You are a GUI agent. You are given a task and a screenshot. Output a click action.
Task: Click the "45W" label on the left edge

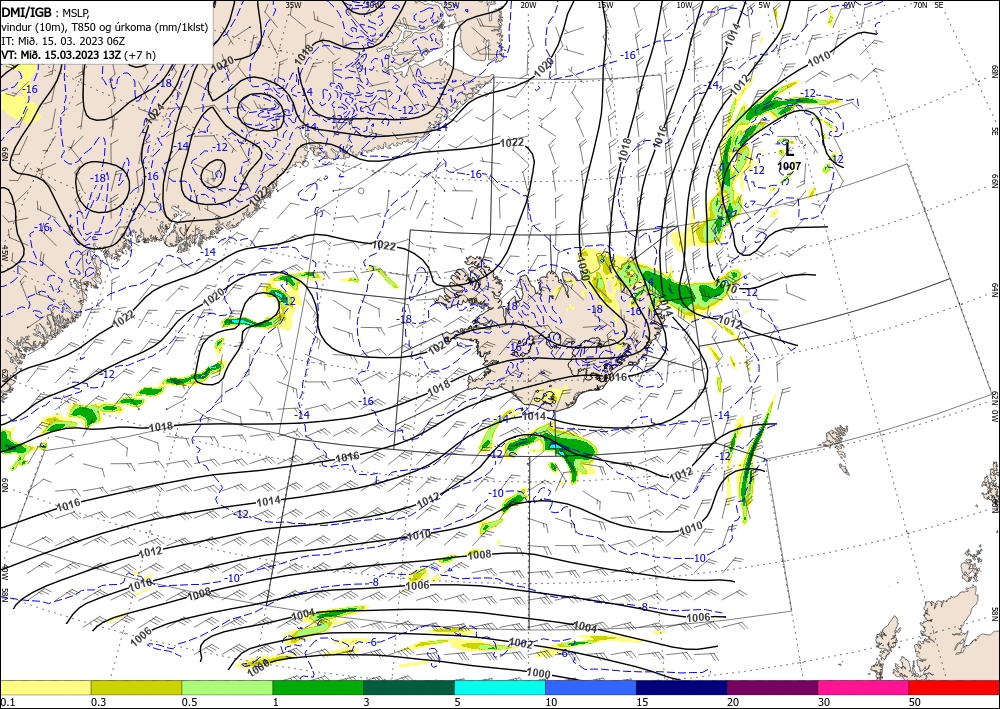tap(4, 253)
